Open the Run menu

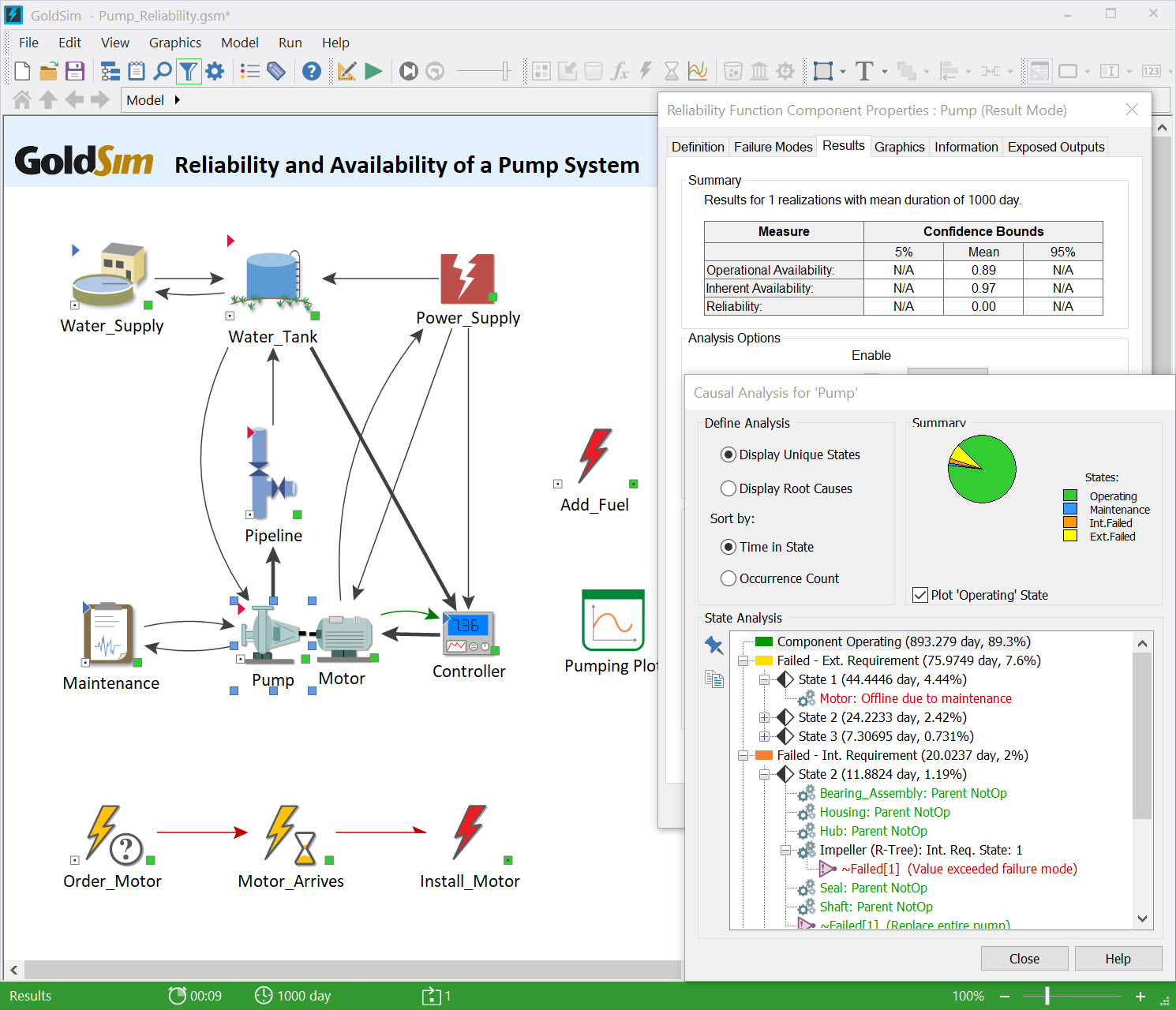coord(290,43)
